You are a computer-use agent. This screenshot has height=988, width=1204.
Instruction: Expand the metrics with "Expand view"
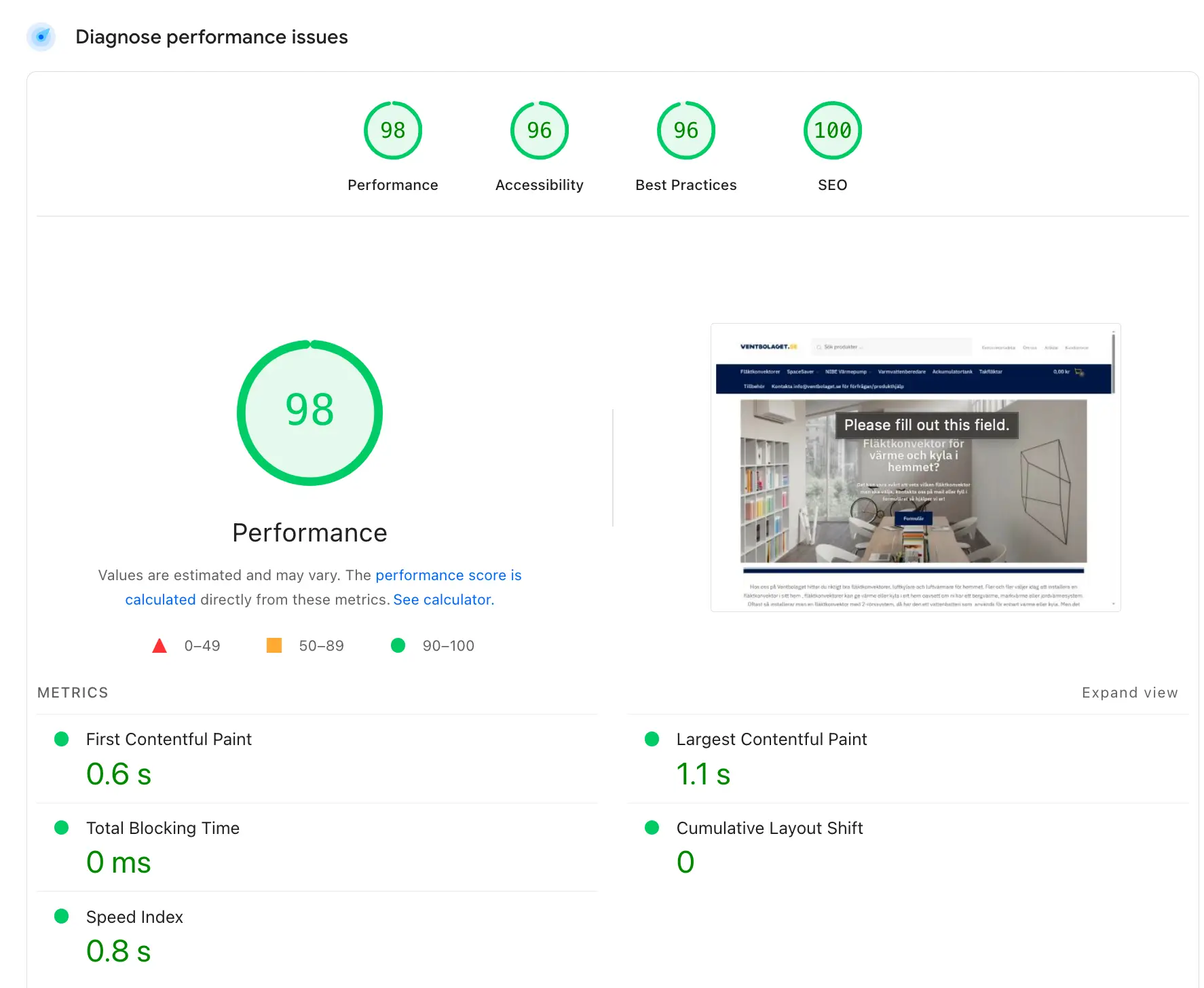tap(1129, 692)
